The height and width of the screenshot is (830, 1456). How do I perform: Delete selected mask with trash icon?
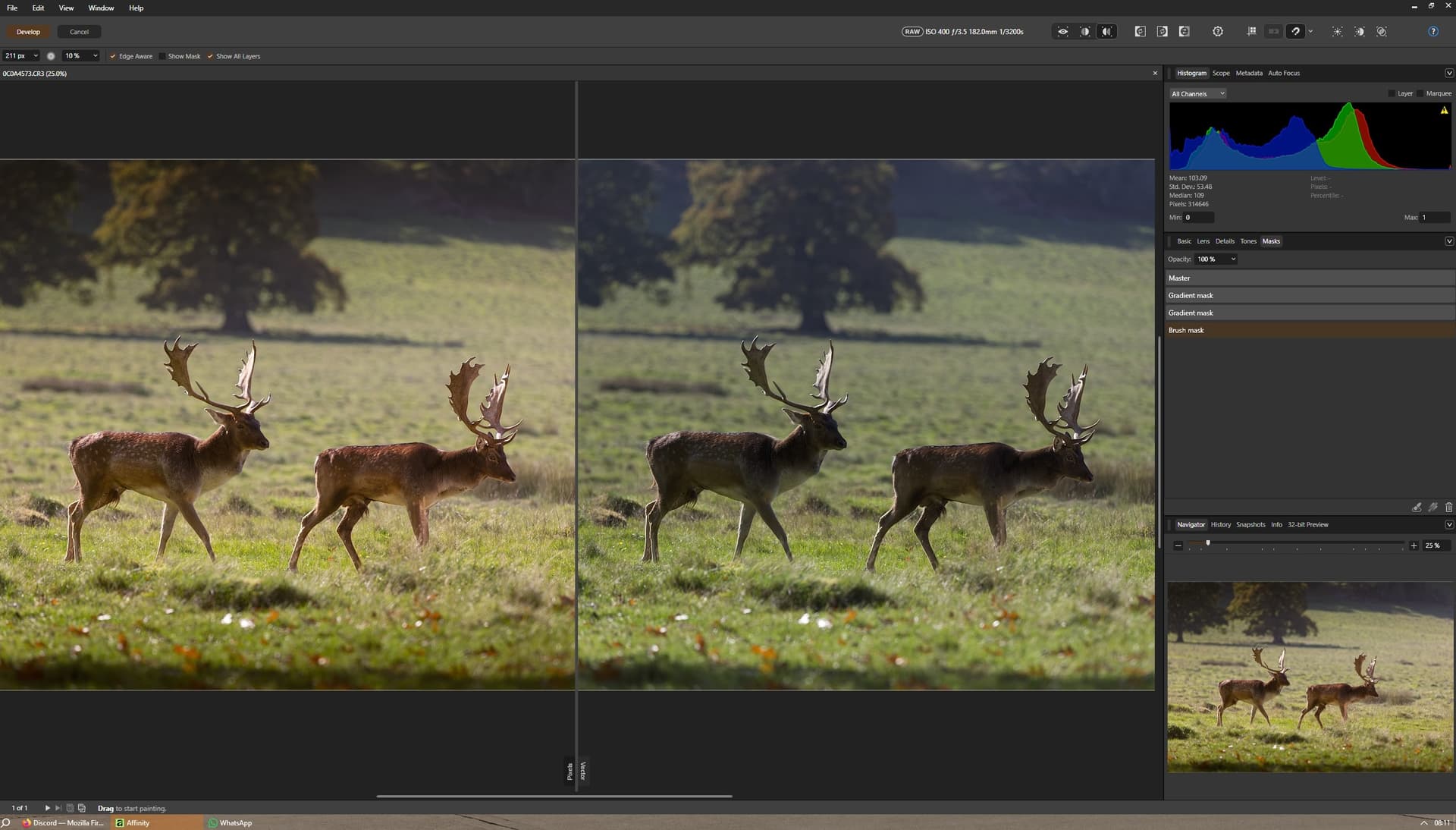pos(1448,507)
